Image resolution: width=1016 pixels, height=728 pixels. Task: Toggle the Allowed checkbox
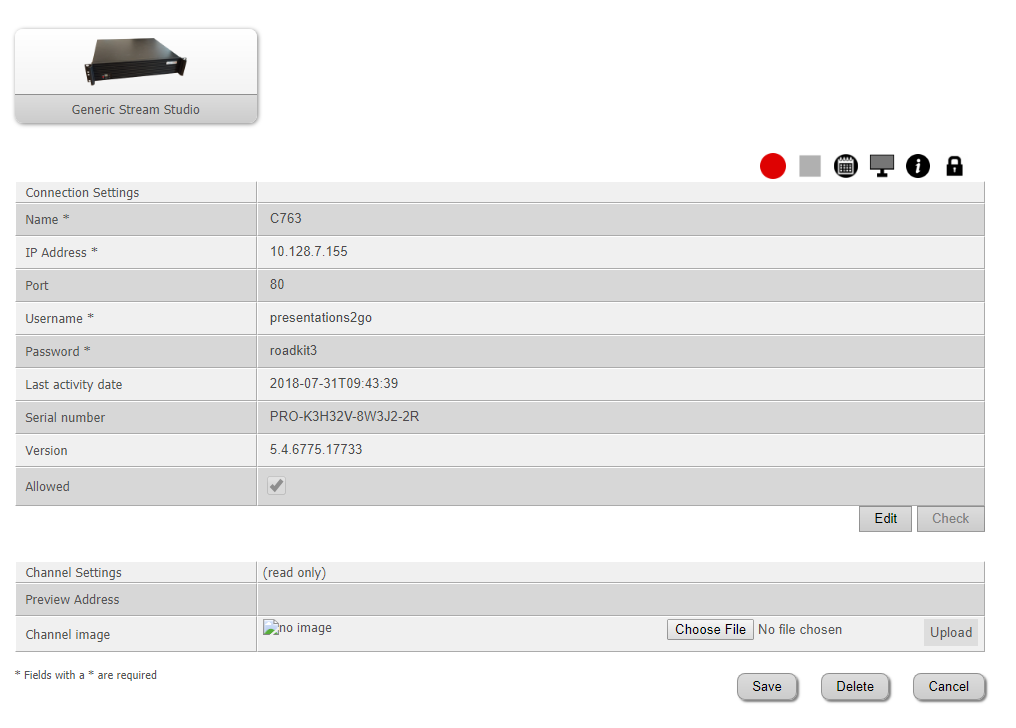pyautogui.click(x=277, y=485)
